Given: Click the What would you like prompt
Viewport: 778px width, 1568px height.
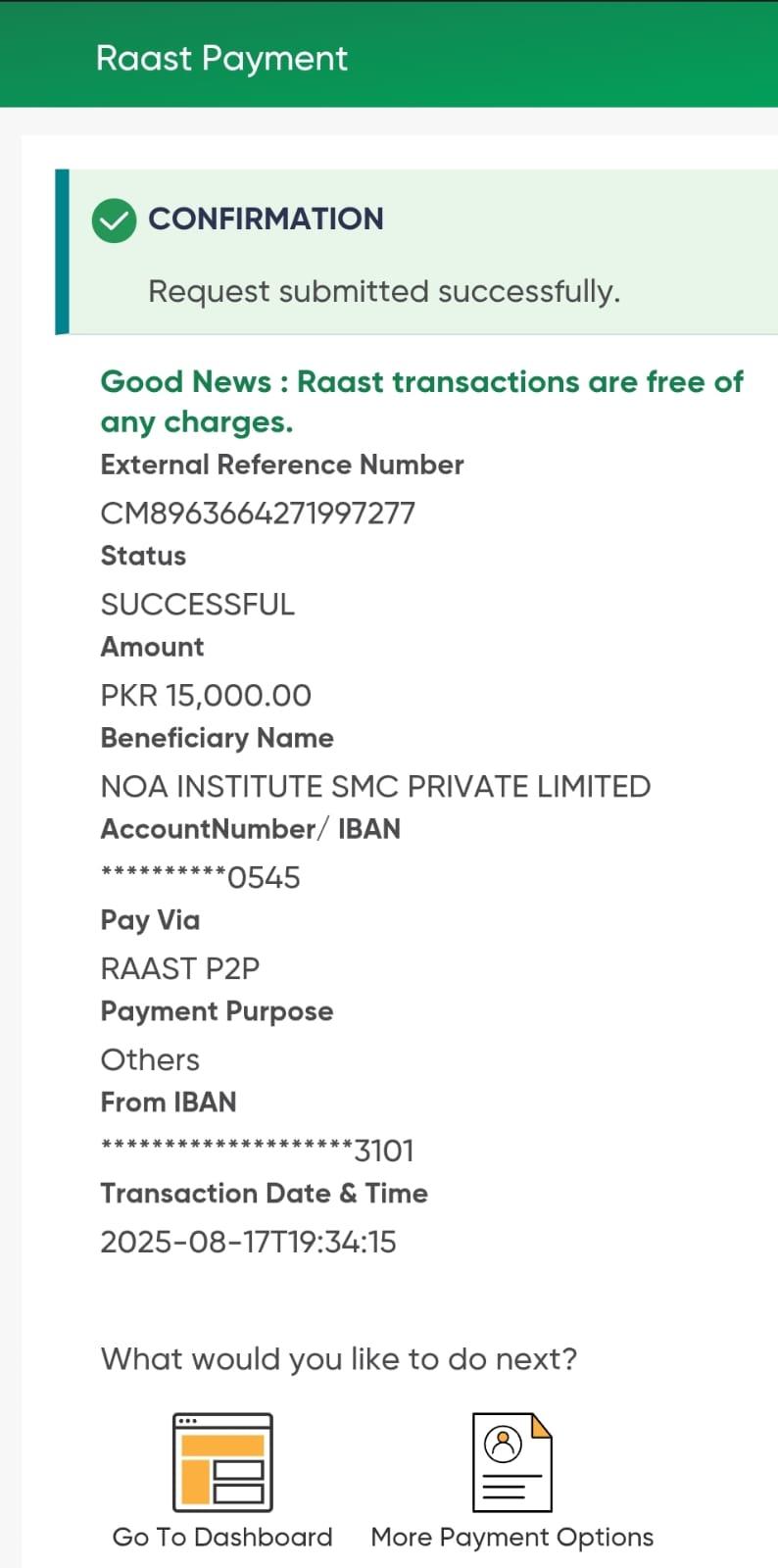Looking at the screenshot, I should 339,1358.
